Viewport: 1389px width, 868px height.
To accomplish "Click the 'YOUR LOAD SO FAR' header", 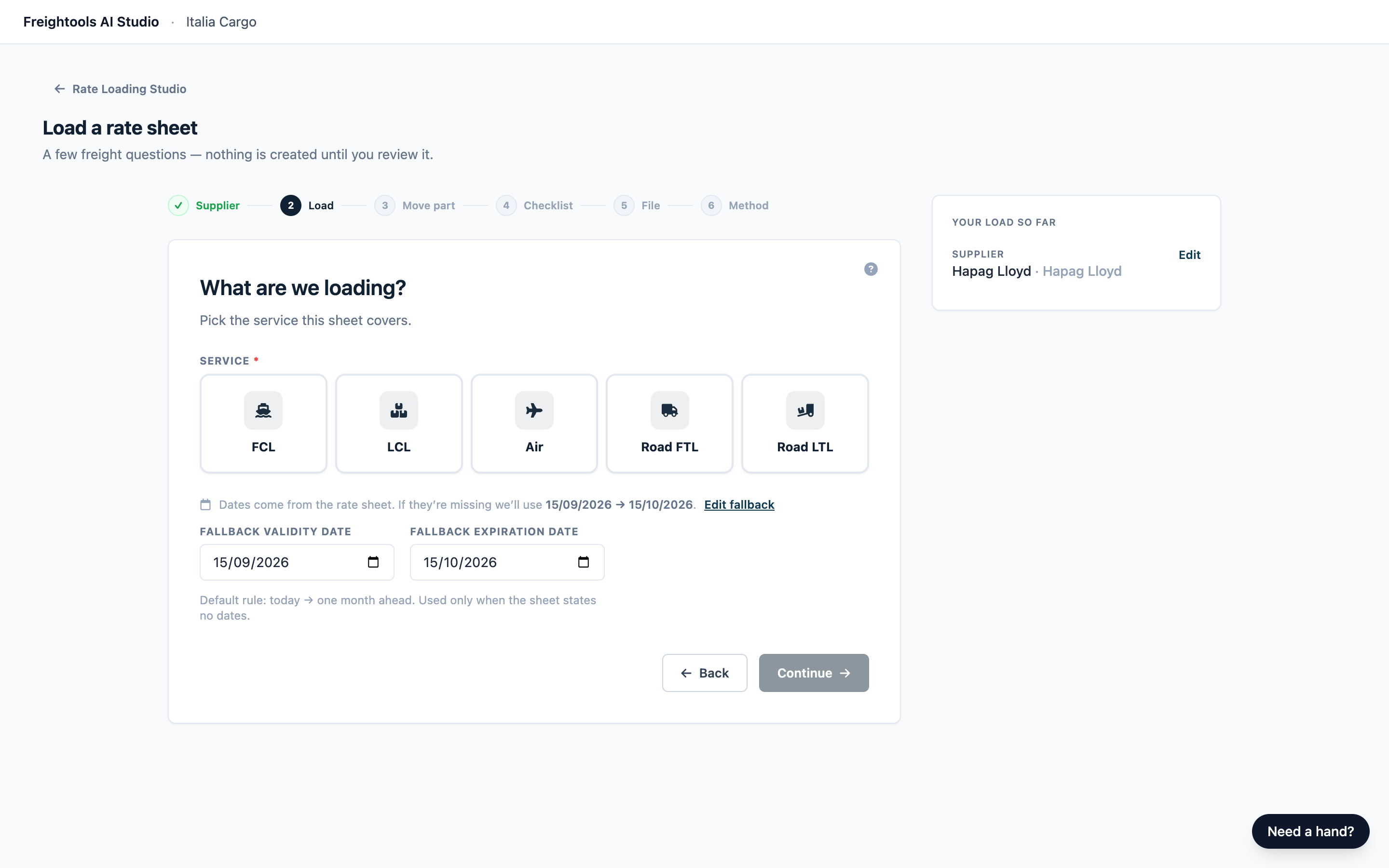I will coord(1004,222).
